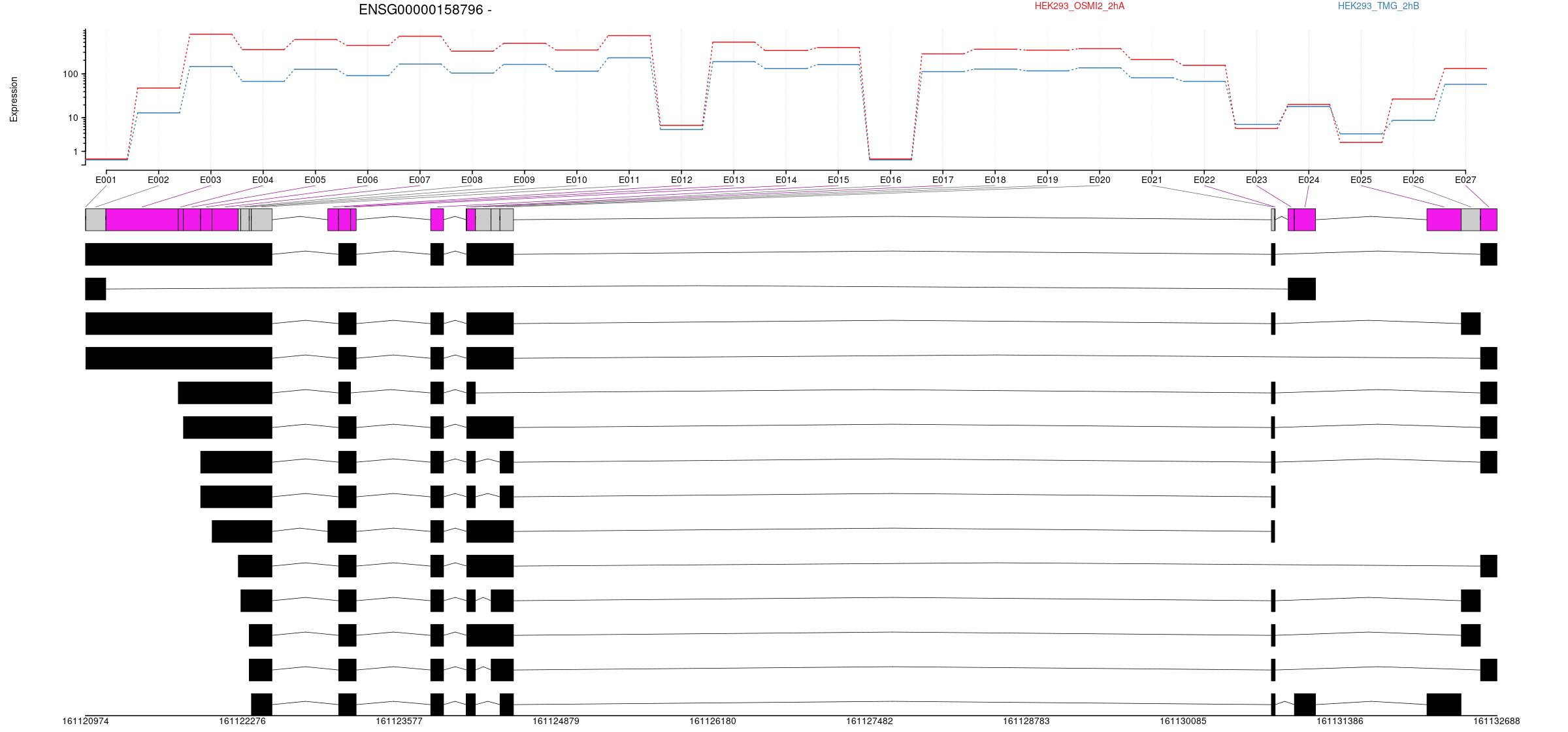Click genomic coordinate 161132688
This screenshot has width=1568, height=732.
point(1497,722)
